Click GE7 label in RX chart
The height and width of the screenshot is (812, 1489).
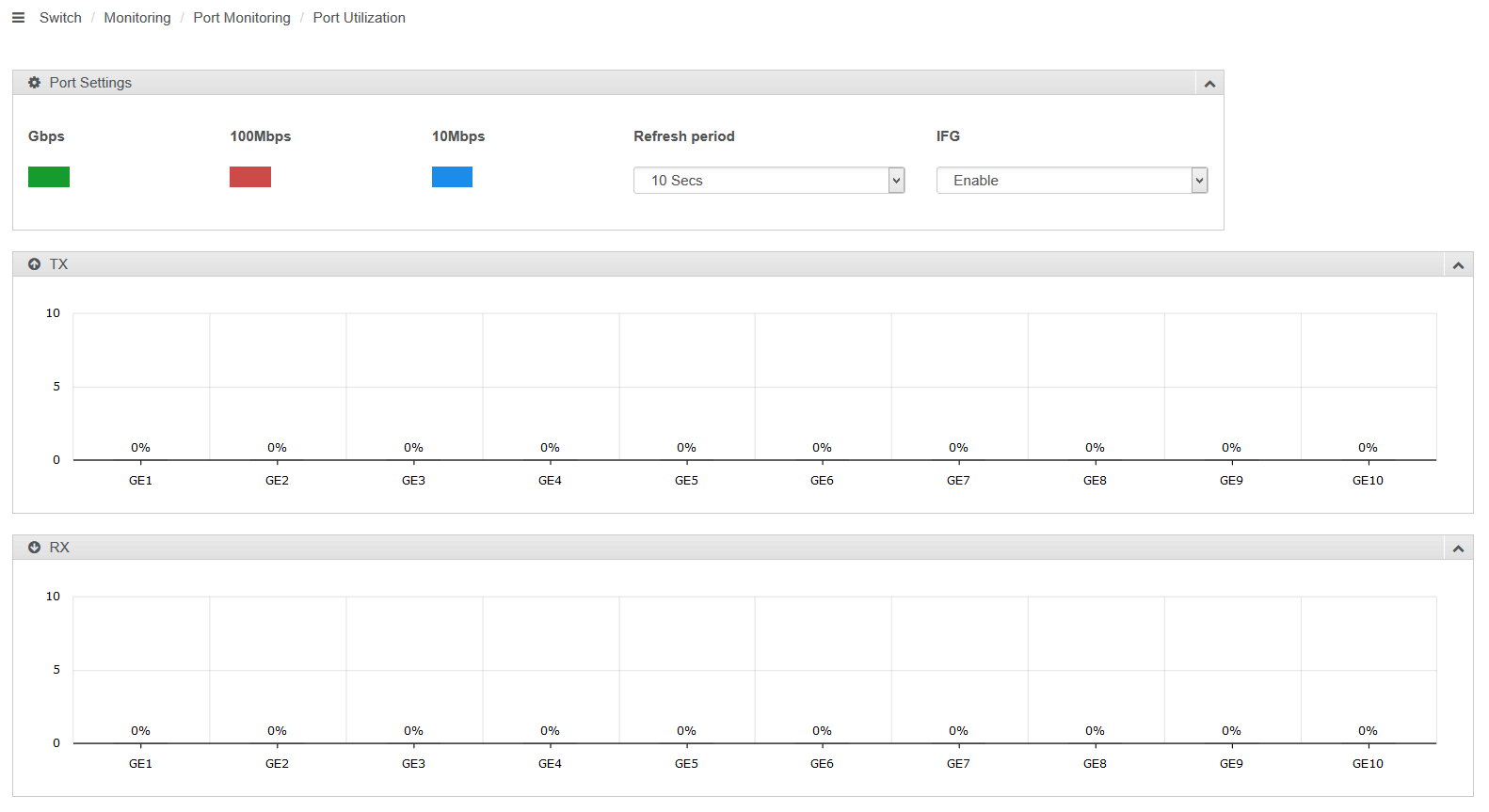958,764
